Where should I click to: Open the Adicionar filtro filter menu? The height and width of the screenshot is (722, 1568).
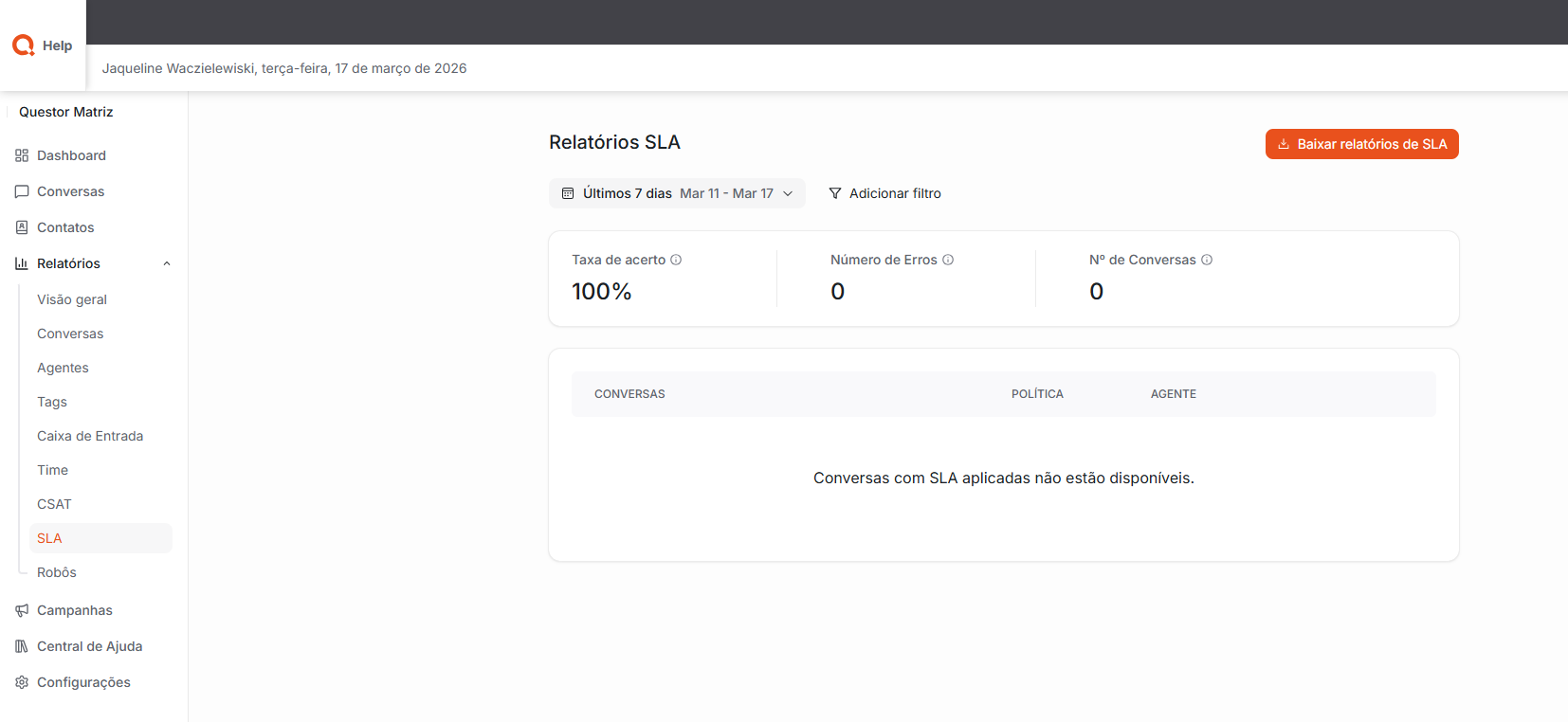884,193
